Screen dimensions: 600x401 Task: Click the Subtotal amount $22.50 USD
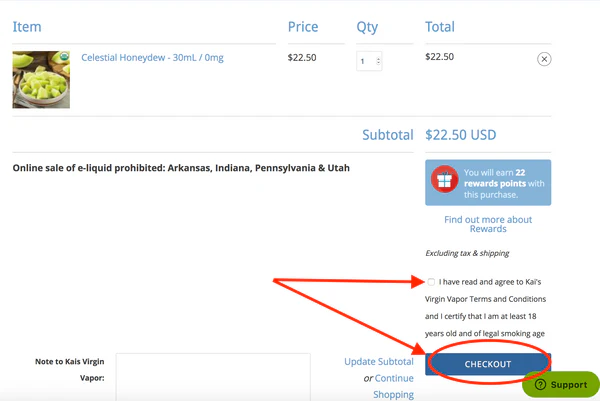(x=460, y=134)
